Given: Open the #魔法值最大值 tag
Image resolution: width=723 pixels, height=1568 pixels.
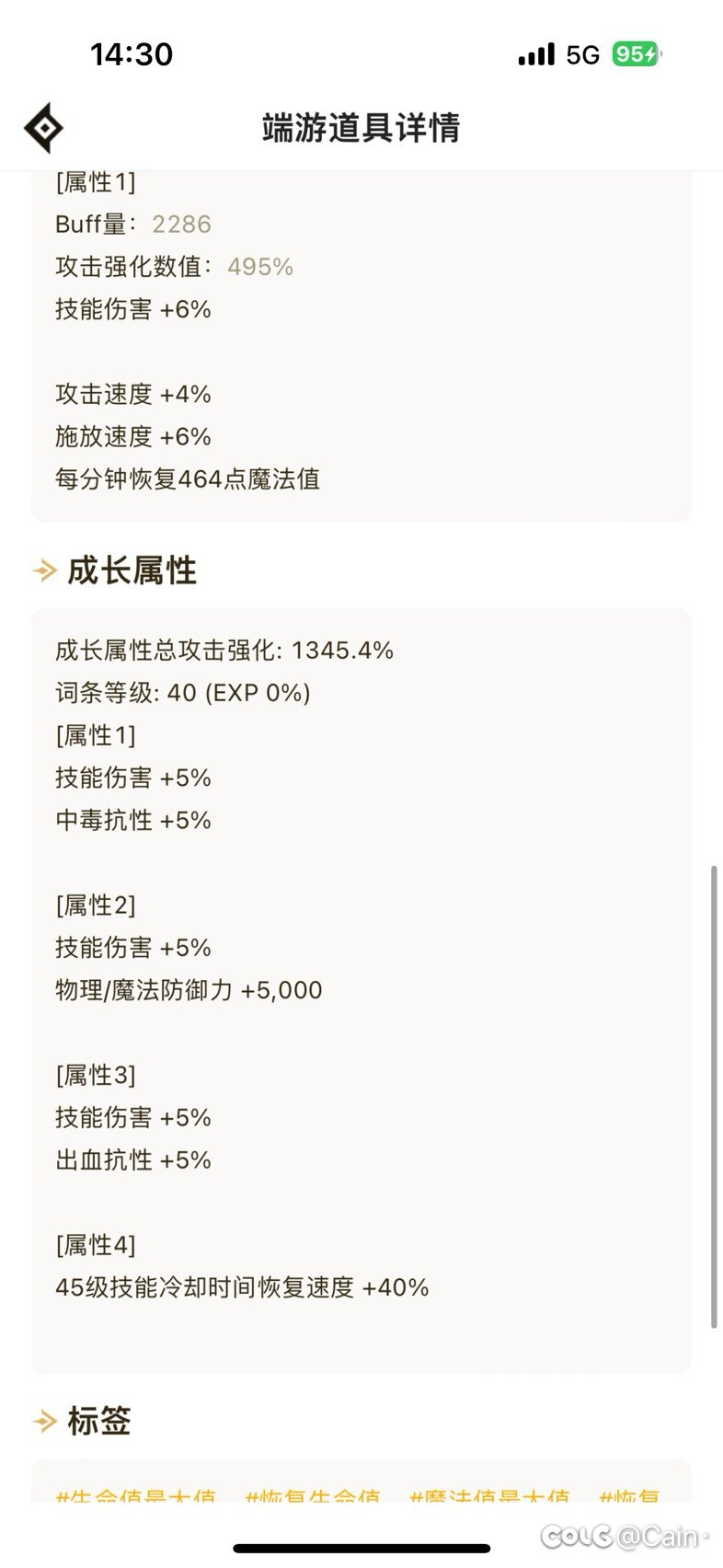Looking at the screenshot, I should [489, 1495].
